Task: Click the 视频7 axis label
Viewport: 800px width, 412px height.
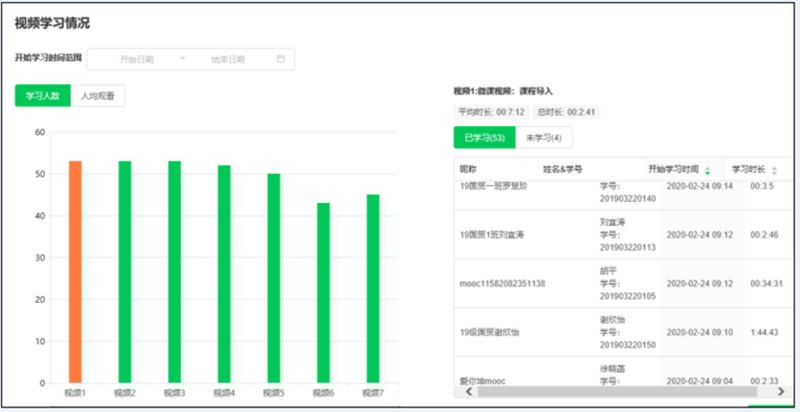Action: (373, 393)
